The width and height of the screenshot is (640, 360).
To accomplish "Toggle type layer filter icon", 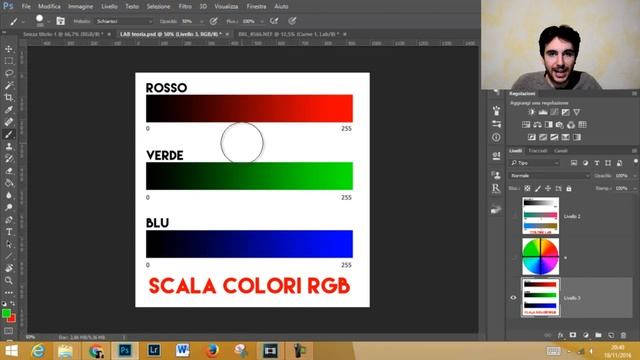I will [x=597, y=163].
